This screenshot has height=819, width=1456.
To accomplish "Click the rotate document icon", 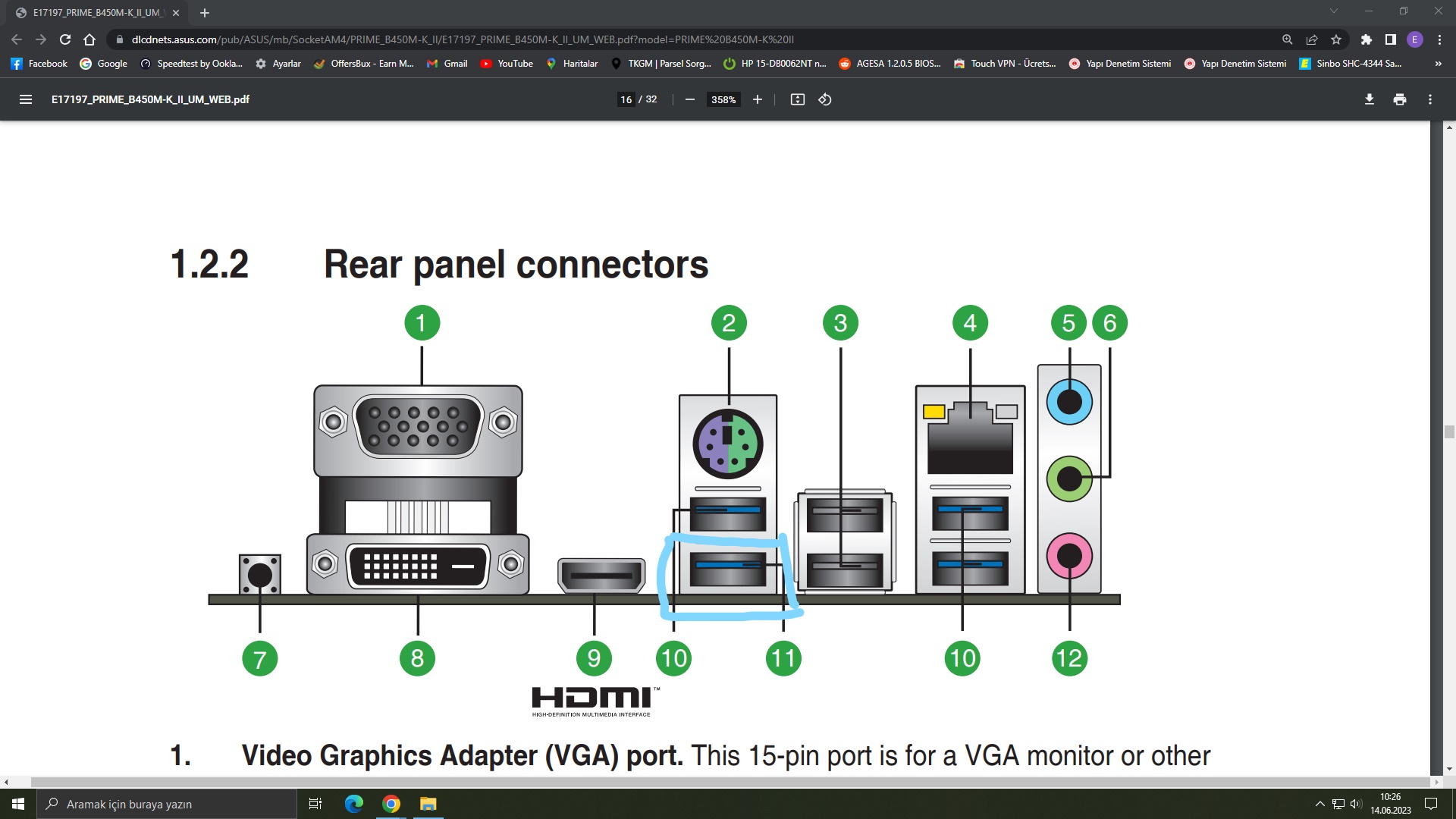I will (826, 99).
